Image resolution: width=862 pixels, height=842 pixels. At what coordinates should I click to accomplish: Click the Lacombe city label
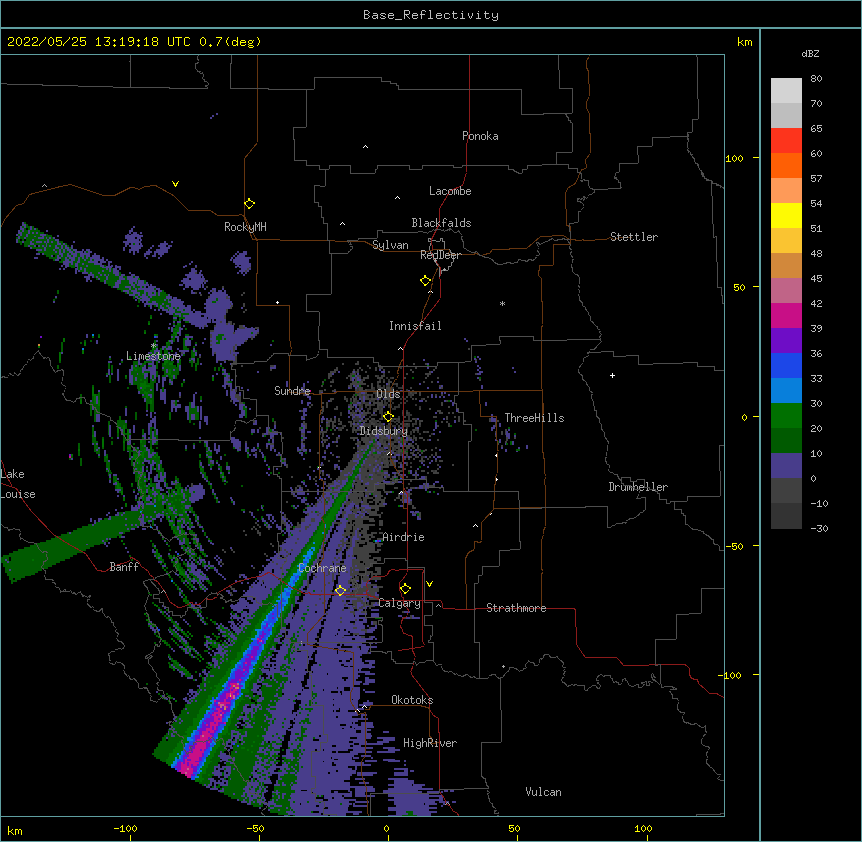(450, 191)
